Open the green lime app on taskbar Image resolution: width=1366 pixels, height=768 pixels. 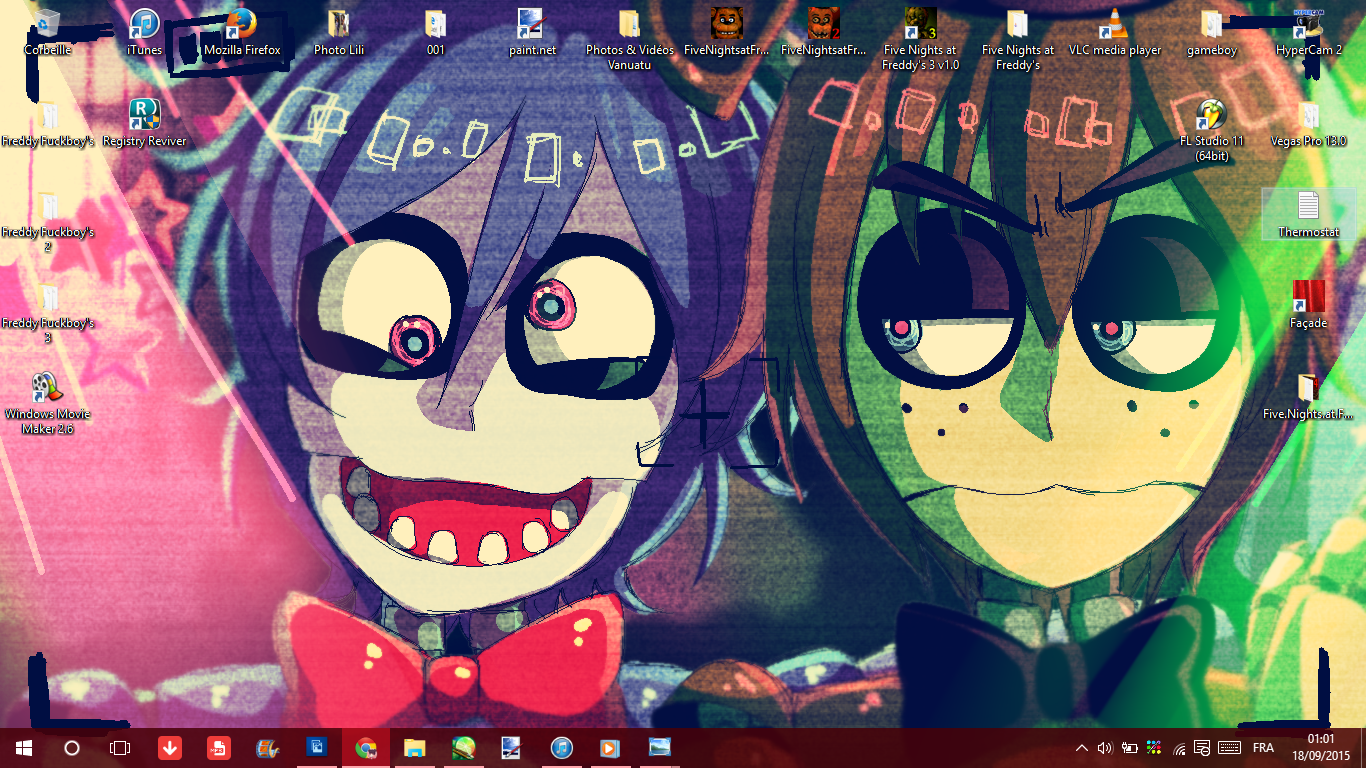(x=463, y=748)
